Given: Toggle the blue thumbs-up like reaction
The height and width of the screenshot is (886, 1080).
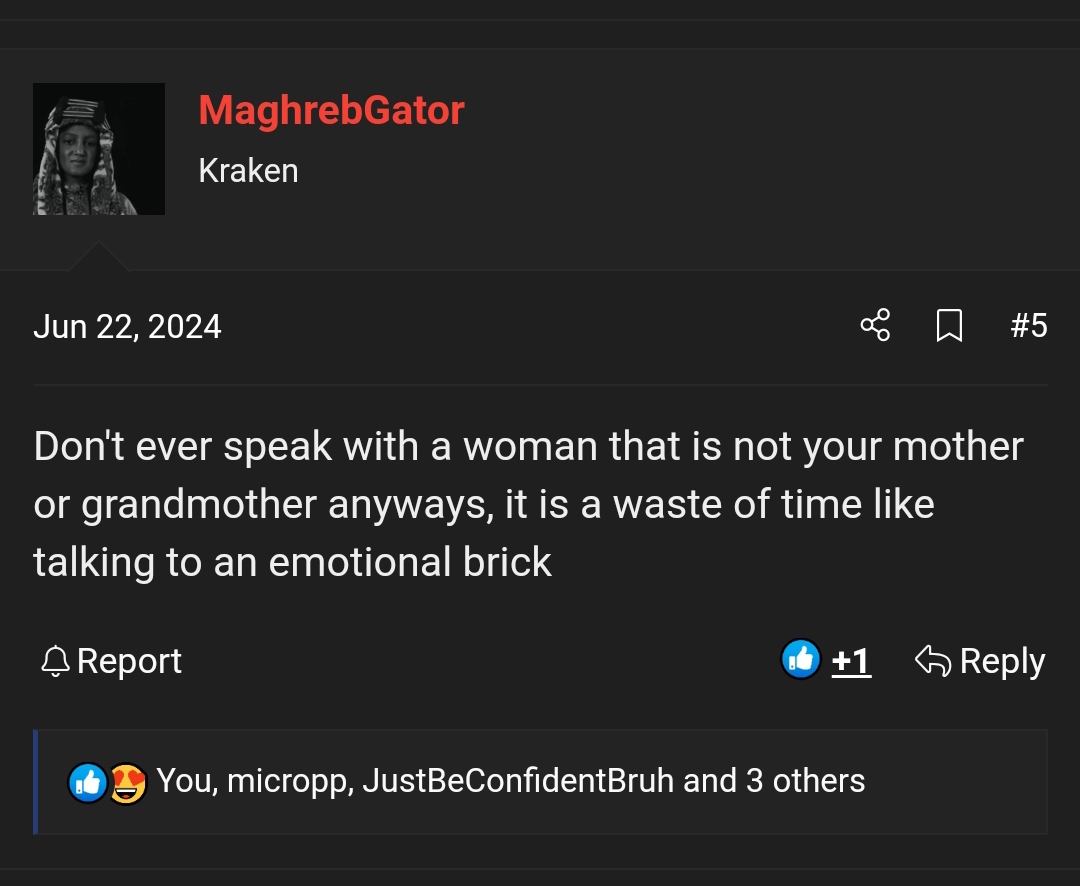Looking at the screenshot, I should [800, 660].
